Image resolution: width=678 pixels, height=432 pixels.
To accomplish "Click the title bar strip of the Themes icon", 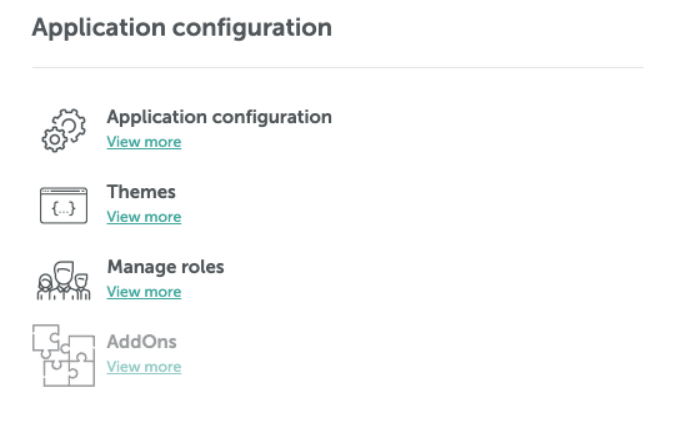I will [x=64, y=191].
